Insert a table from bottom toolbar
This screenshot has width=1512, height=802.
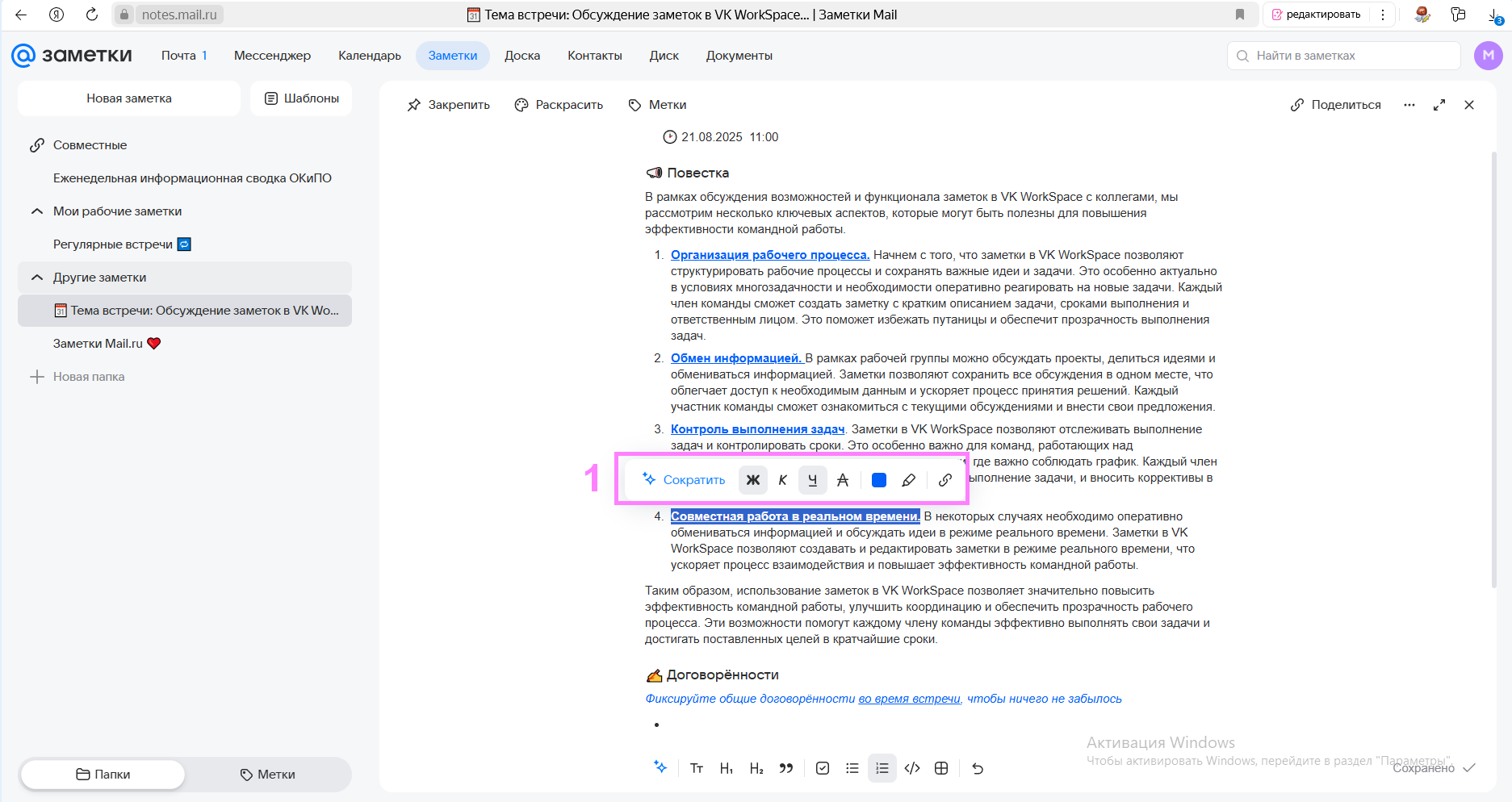pos(941,768)
